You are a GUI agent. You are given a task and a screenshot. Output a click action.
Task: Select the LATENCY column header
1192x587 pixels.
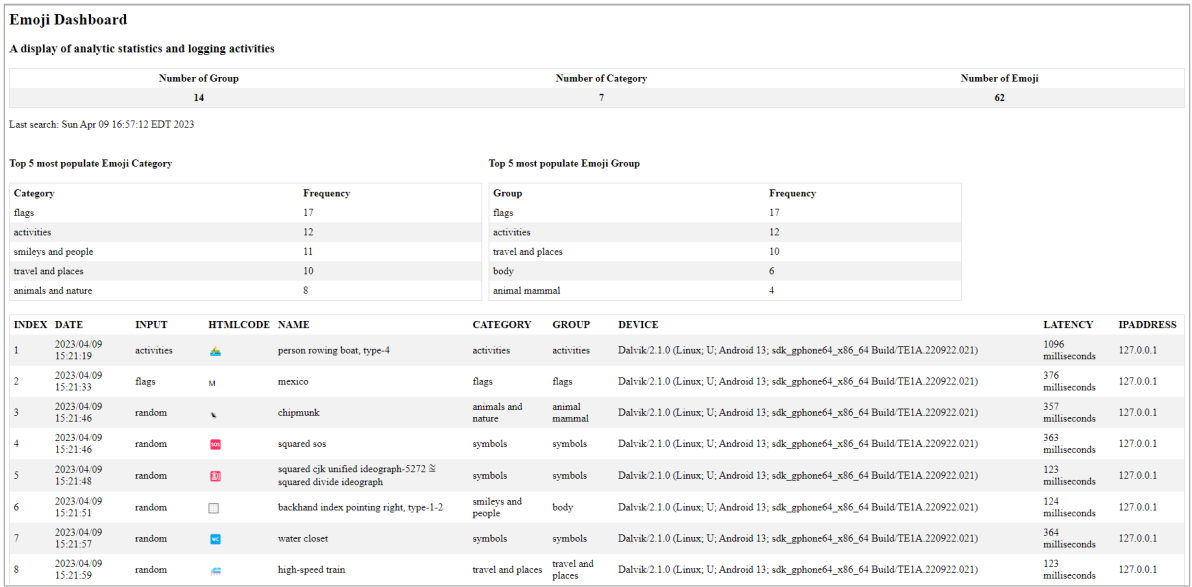click(1068, 324)
